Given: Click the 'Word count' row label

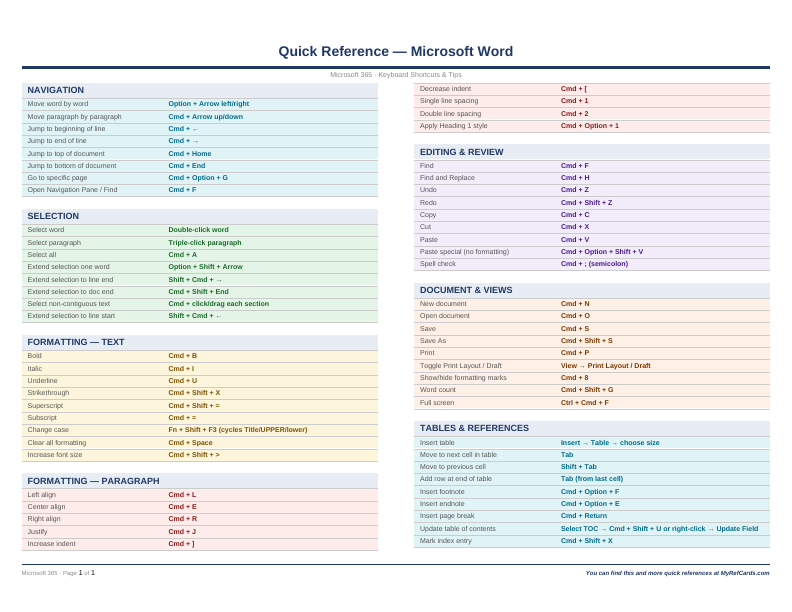Looking at the screenshot, I should [x=438, y=390].
